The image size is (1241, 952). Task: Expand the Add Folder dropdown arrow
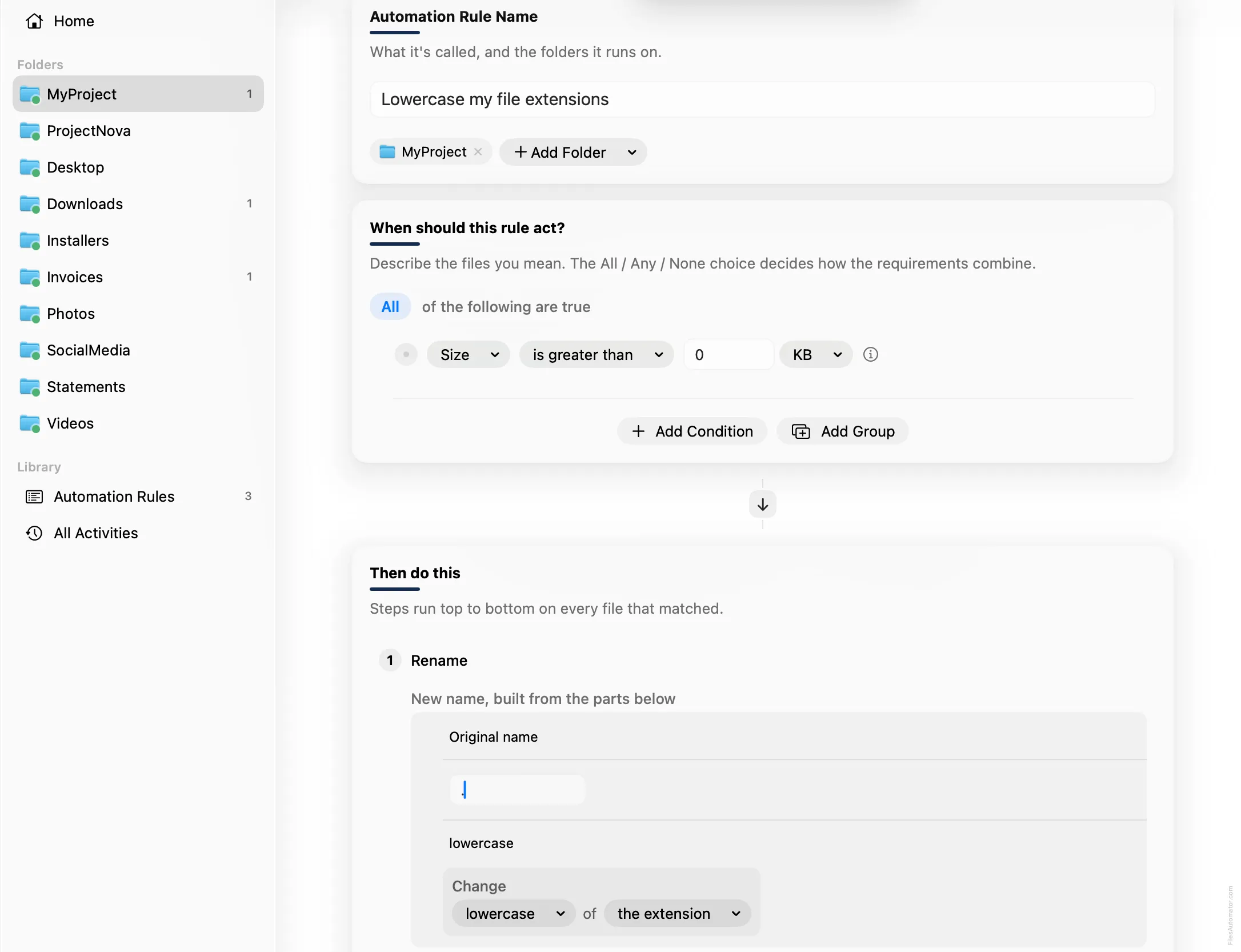coord(632,153)
